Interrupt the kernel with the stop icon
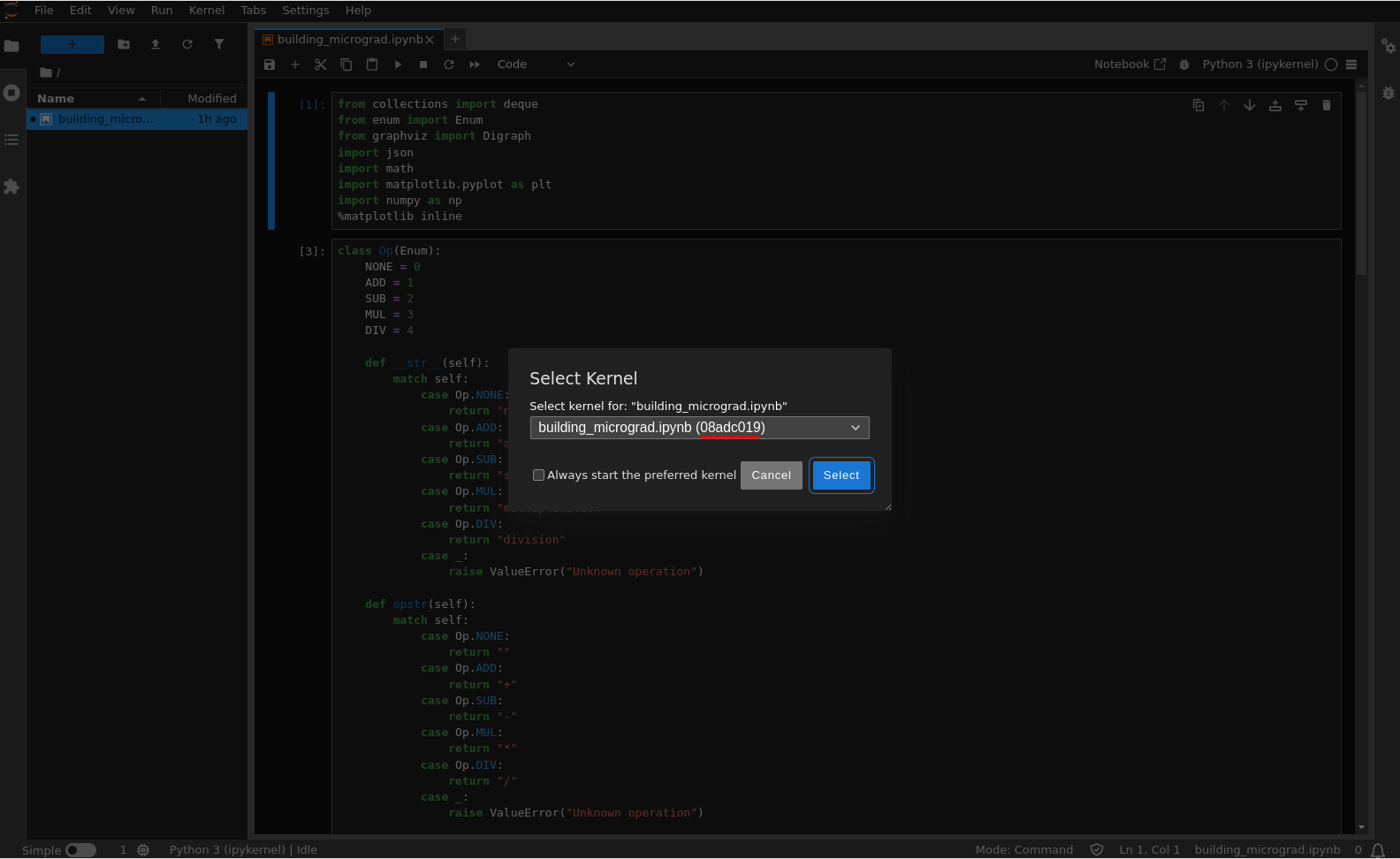The image size is (1400, 859). pyautogui.click(x=423, y=65)
